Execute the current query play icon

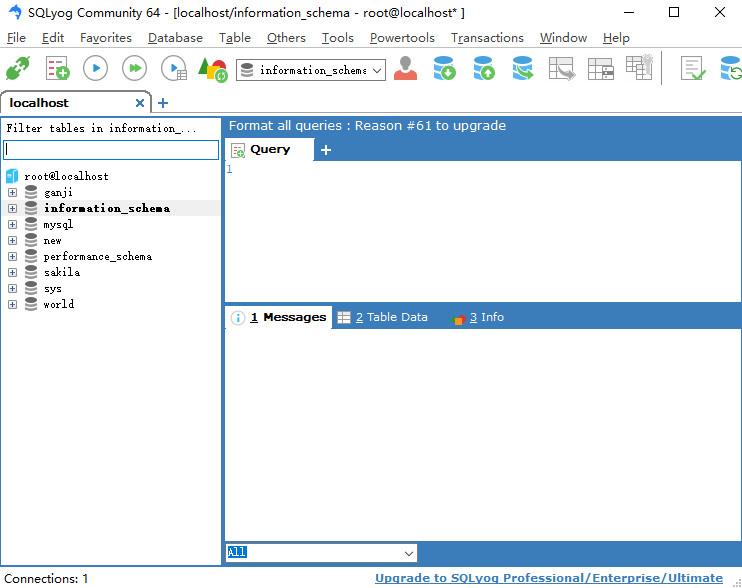(x=96, y=69)
